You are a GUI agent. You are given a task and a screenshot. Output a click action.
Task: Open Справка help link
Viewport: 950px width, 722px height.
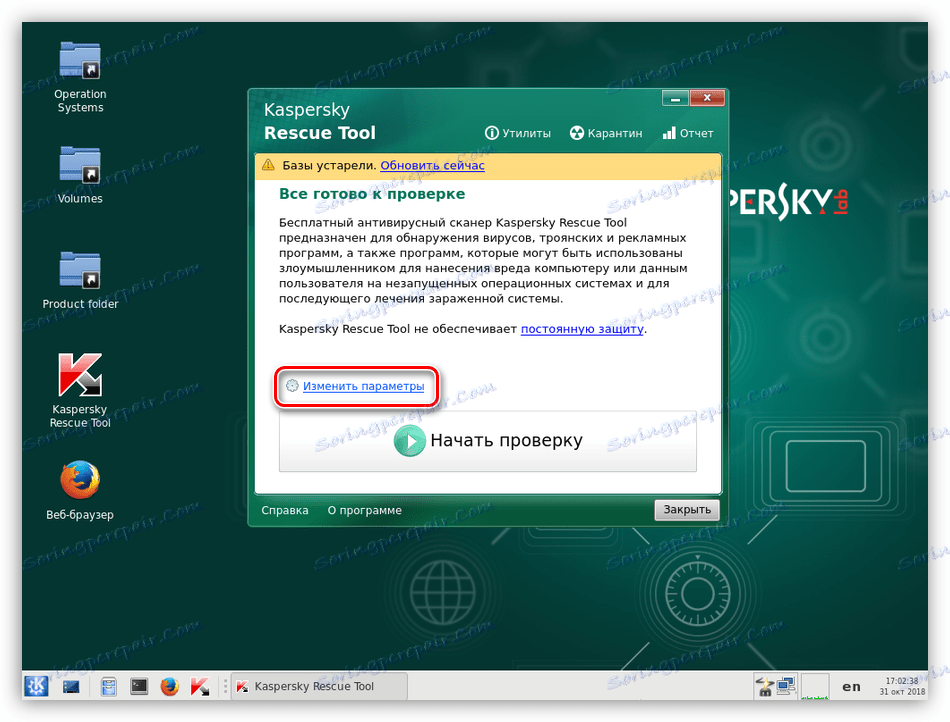[x=285, y=511]
